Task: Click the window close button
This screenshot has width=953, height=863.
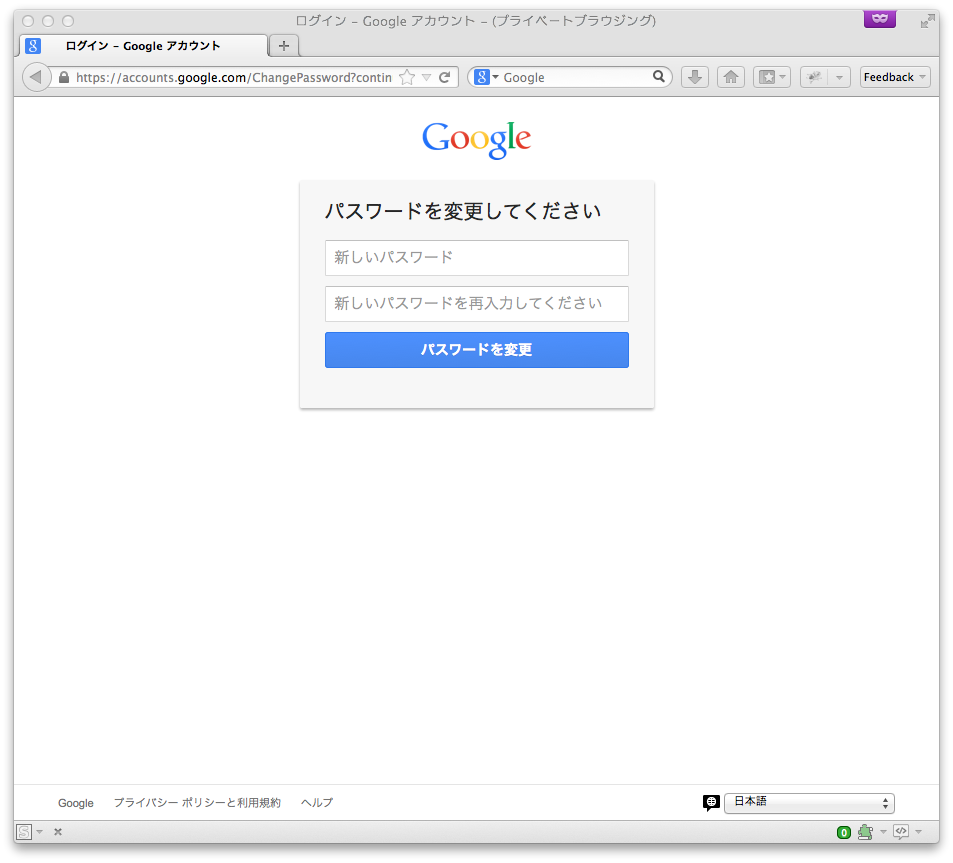Action: [x=28, y=21]
